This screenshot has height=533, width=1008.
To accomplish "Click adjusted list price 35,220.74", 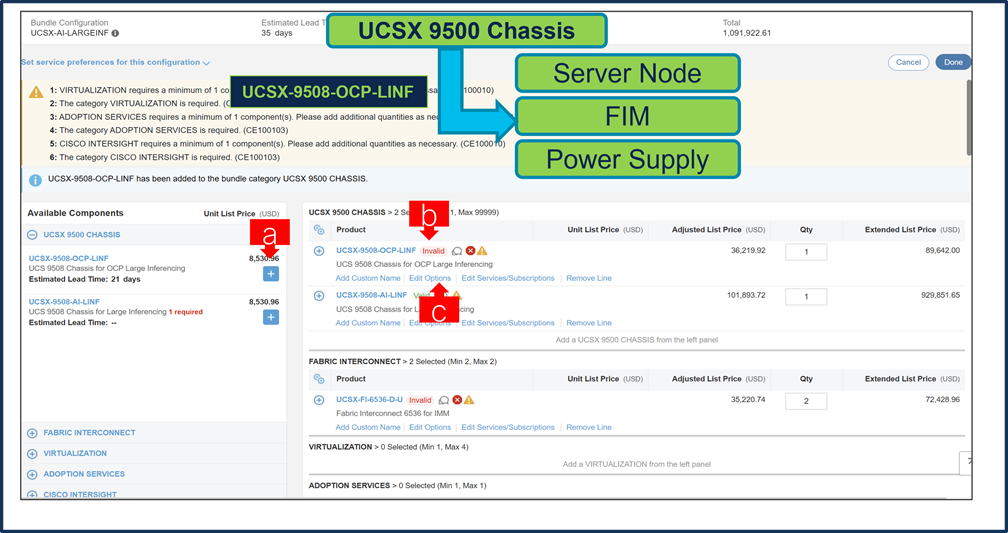I will tap(748, 399).
